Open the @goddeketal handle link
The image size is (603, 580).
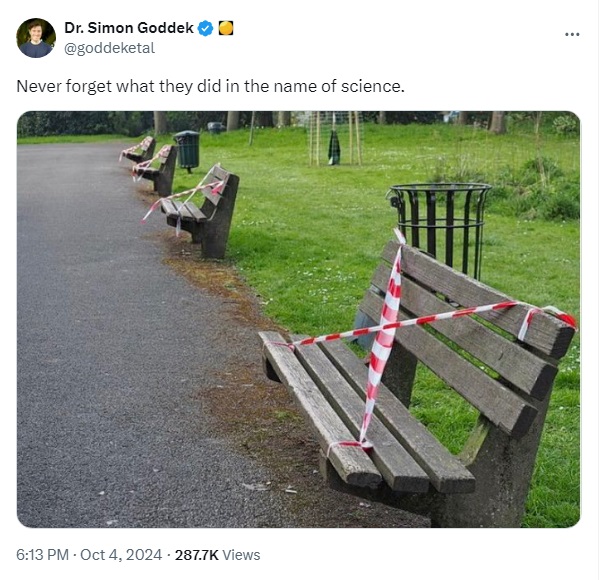(109, 48)
